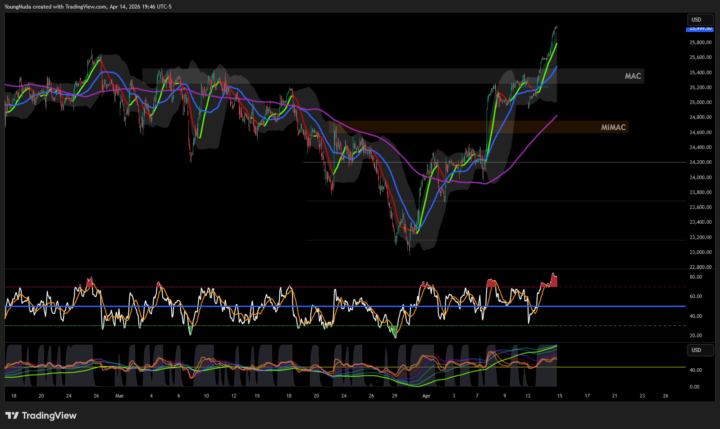This screenshot has height=429, width=720.
Task: Click the 25,000.00 price axis label
Action: coord(700,102)
